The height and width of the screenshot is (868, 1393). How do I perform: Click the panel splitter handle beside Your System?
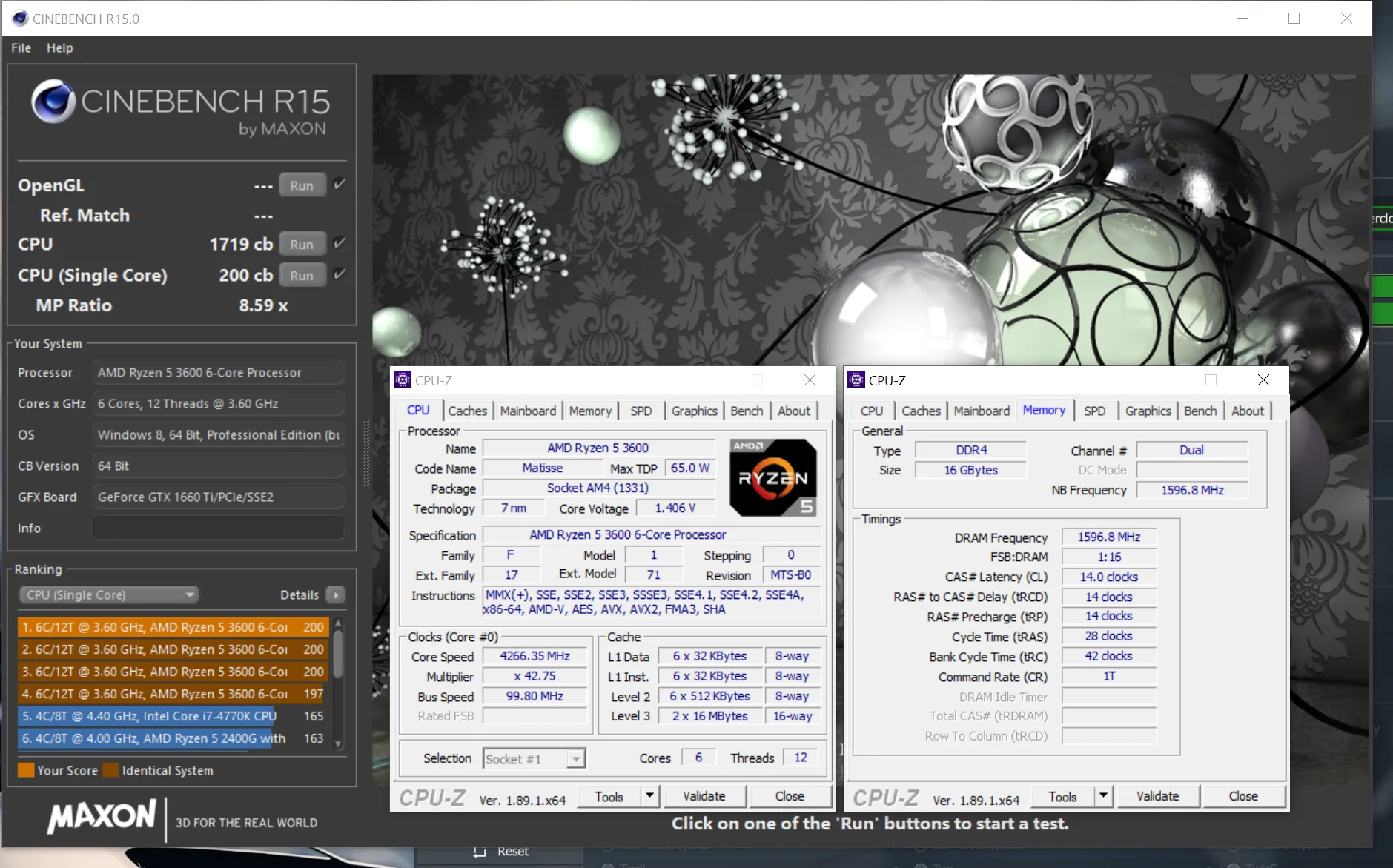365,454
